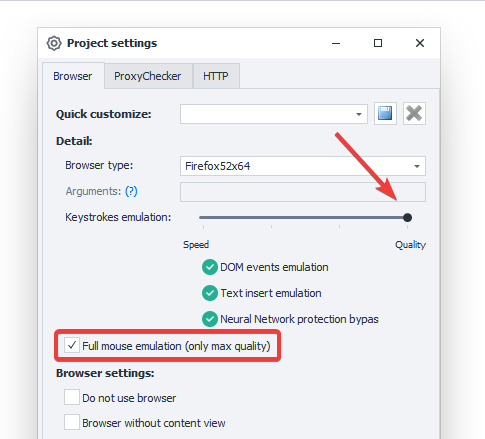The height and width of the screenshot is (439, 485).
Task: Open the Browser type dropdown arrow
Action: coord(417,166)
